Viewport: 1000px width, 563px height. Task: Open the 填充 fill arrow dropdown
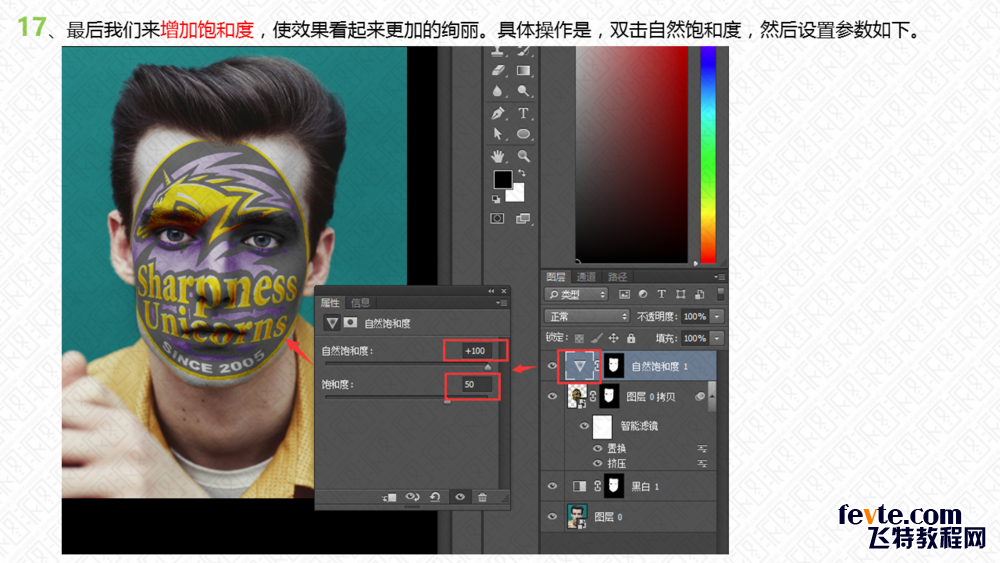(717, 338)
